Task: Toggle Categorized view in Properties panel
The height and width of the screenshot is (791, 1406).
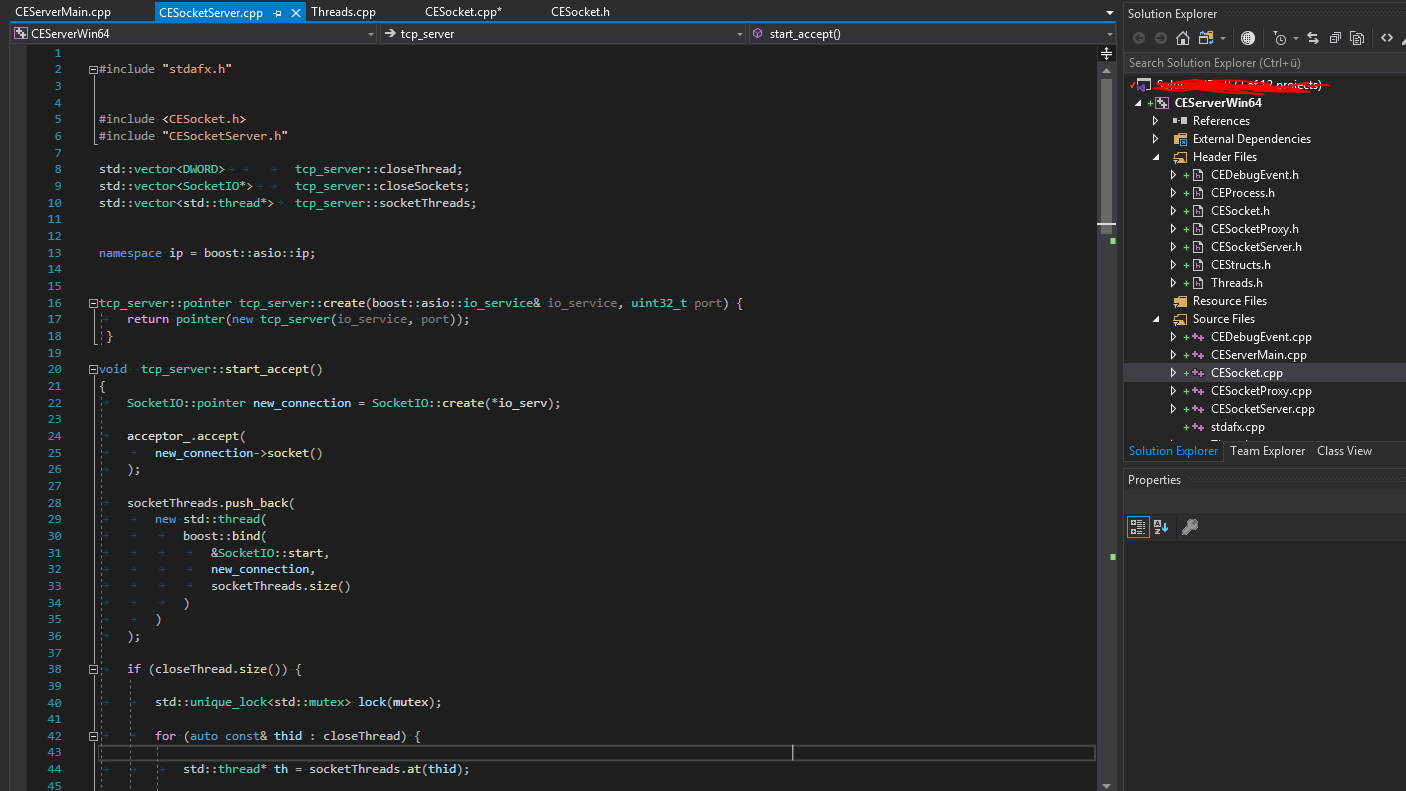Action: tap(1138, 527)
